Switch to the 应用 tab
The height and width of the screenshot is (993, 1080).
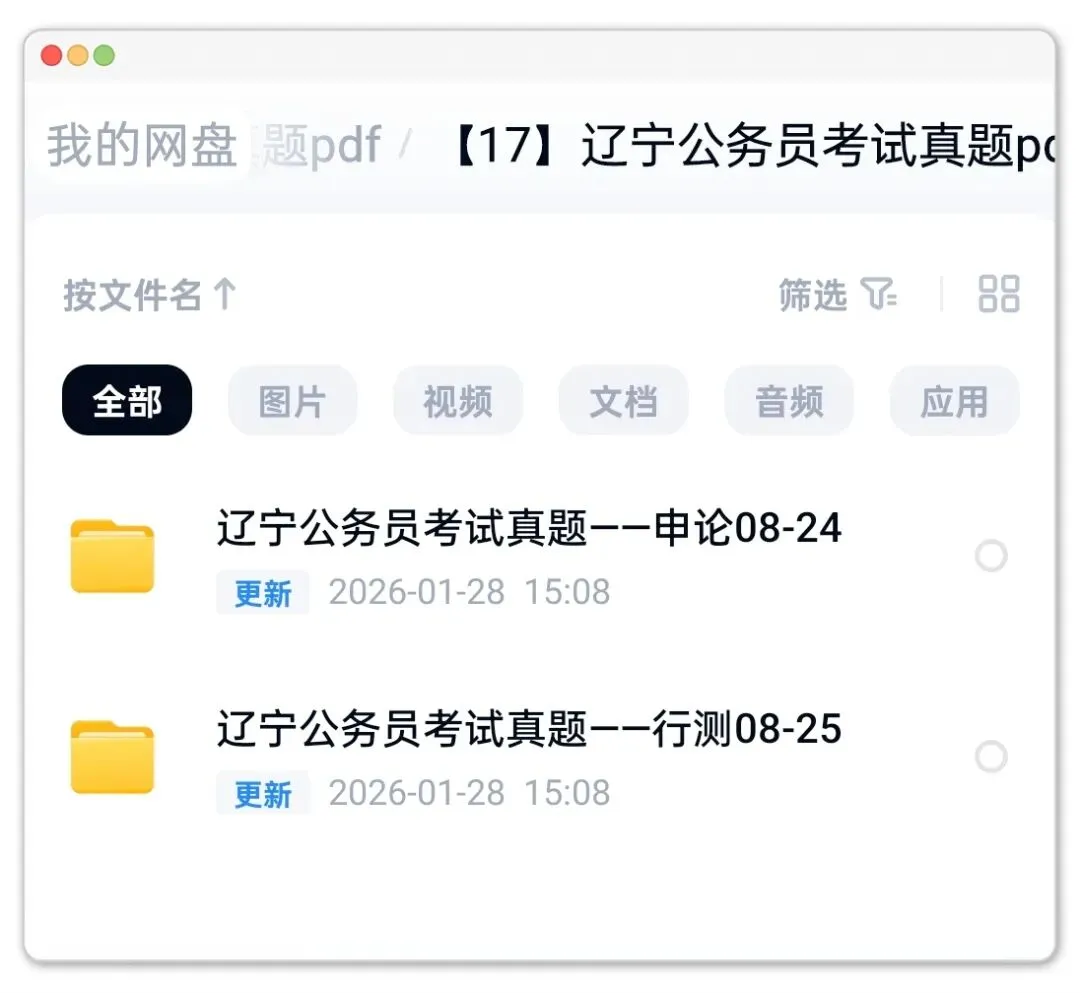click(x=955, y=400)
